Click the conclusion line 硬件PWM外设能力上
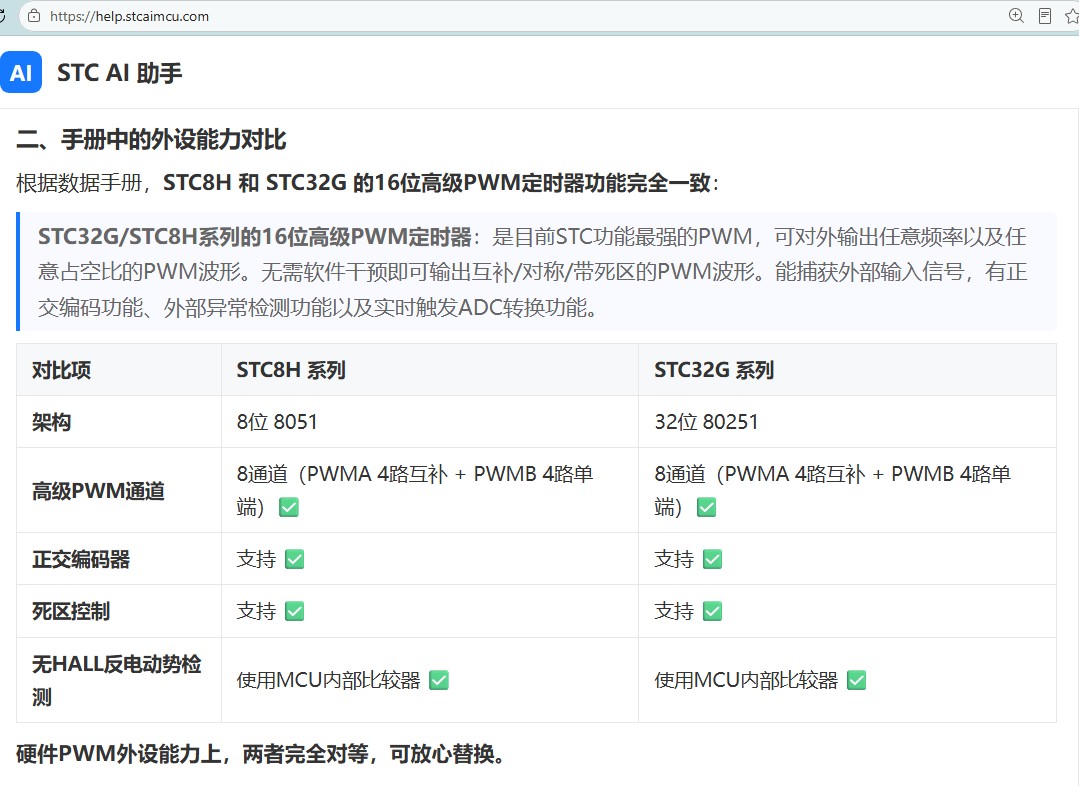1079x786 pixels. (261, 754)
